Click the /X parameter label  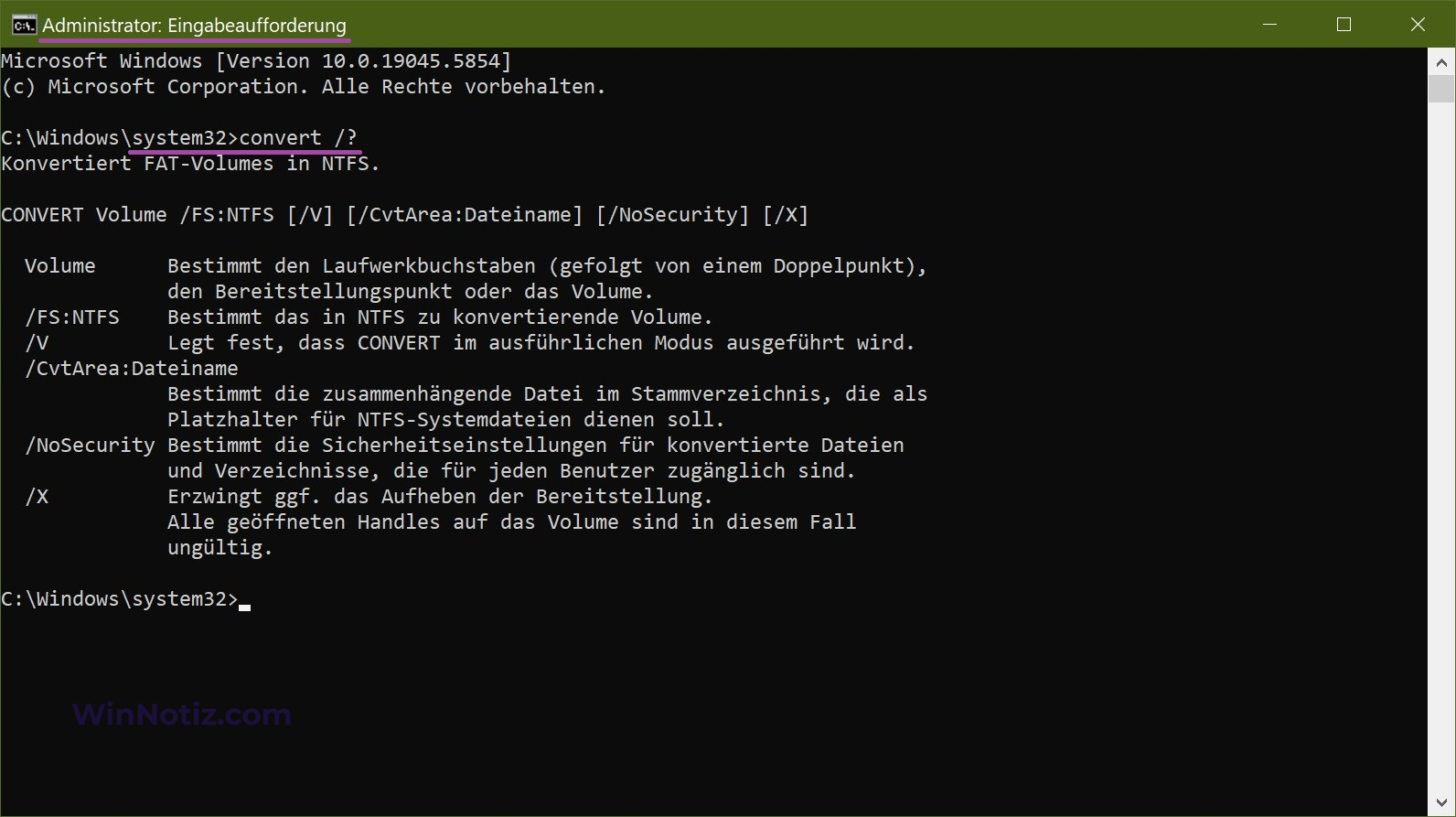(37, 497)
